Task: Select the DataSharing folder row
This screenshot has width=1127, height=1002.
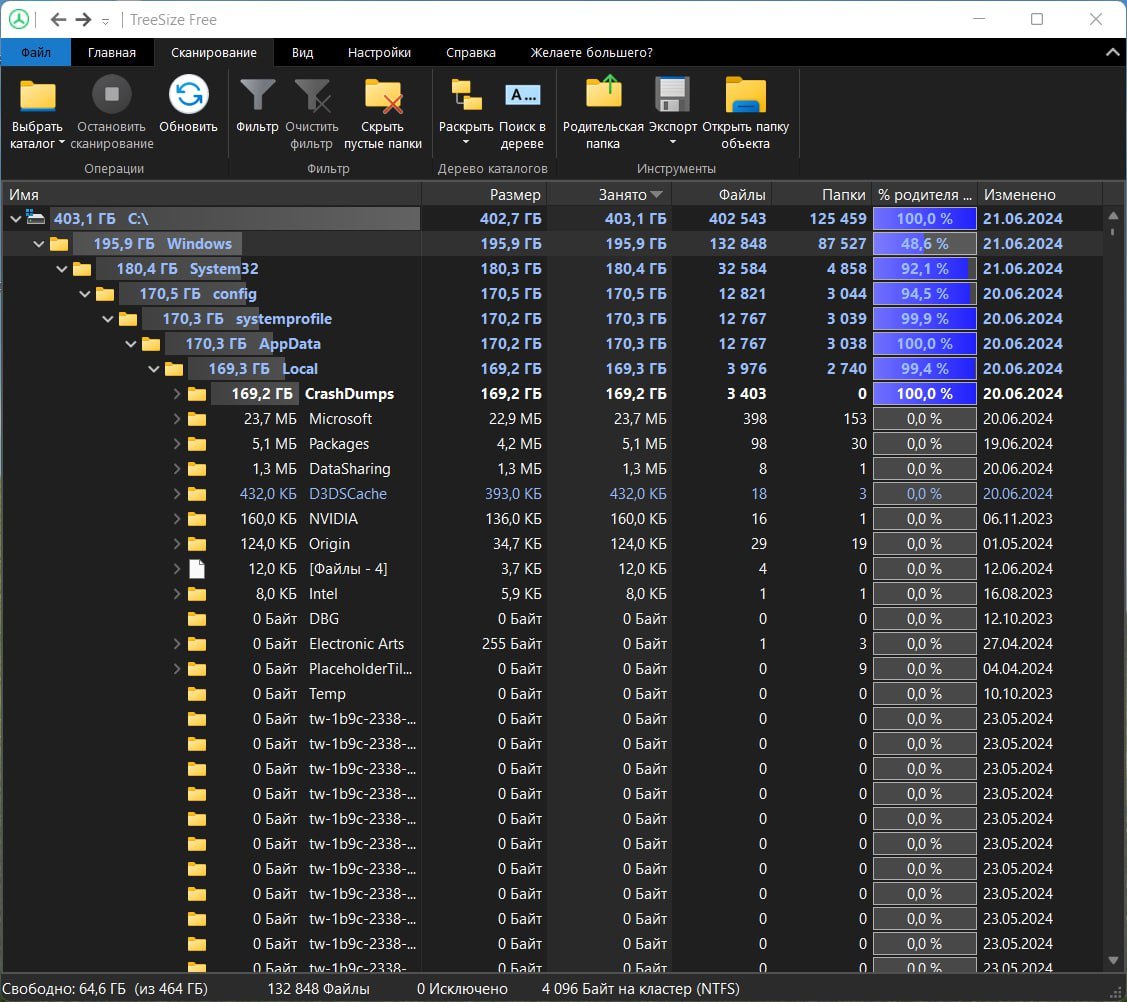Action: (x=552, y=469)
